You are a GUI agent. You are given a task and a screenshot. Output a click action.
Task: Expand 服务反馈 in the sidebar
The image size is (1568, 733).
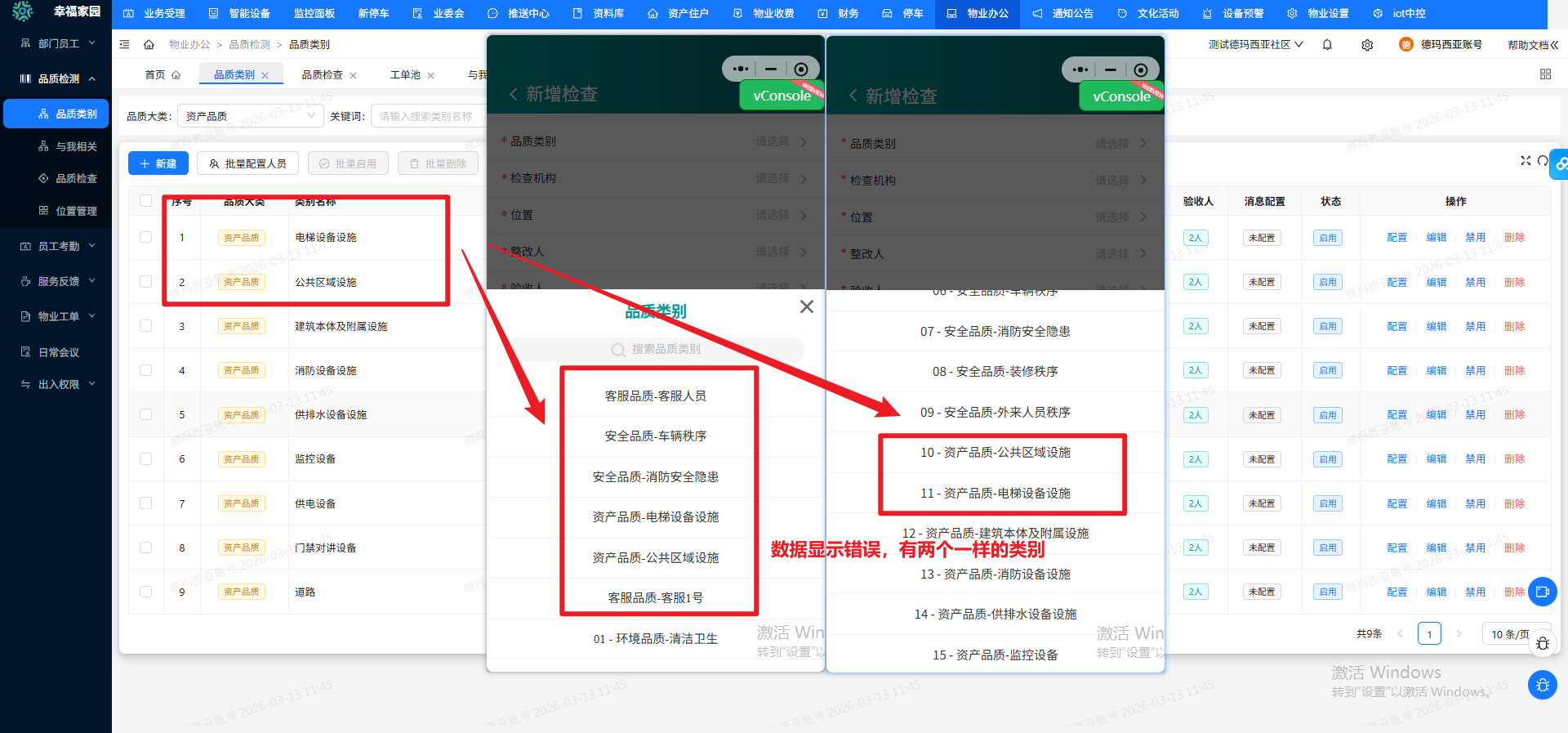click(56, 281)
